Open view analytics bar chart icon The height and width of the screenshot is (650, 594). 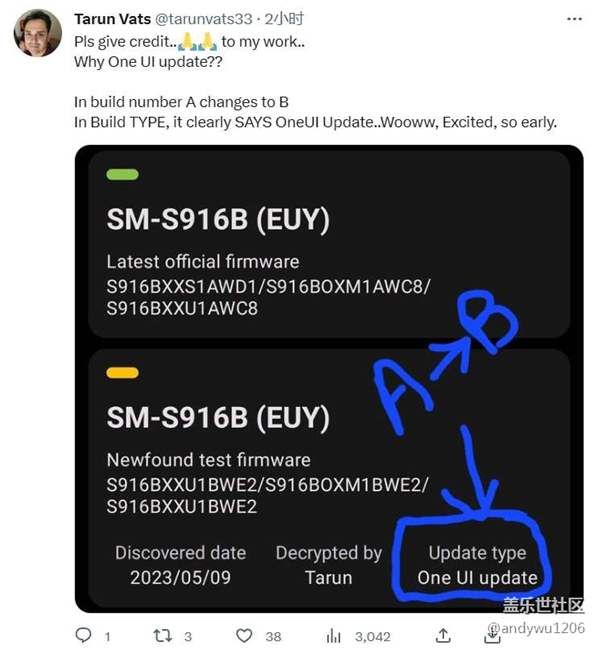[334, 635]
